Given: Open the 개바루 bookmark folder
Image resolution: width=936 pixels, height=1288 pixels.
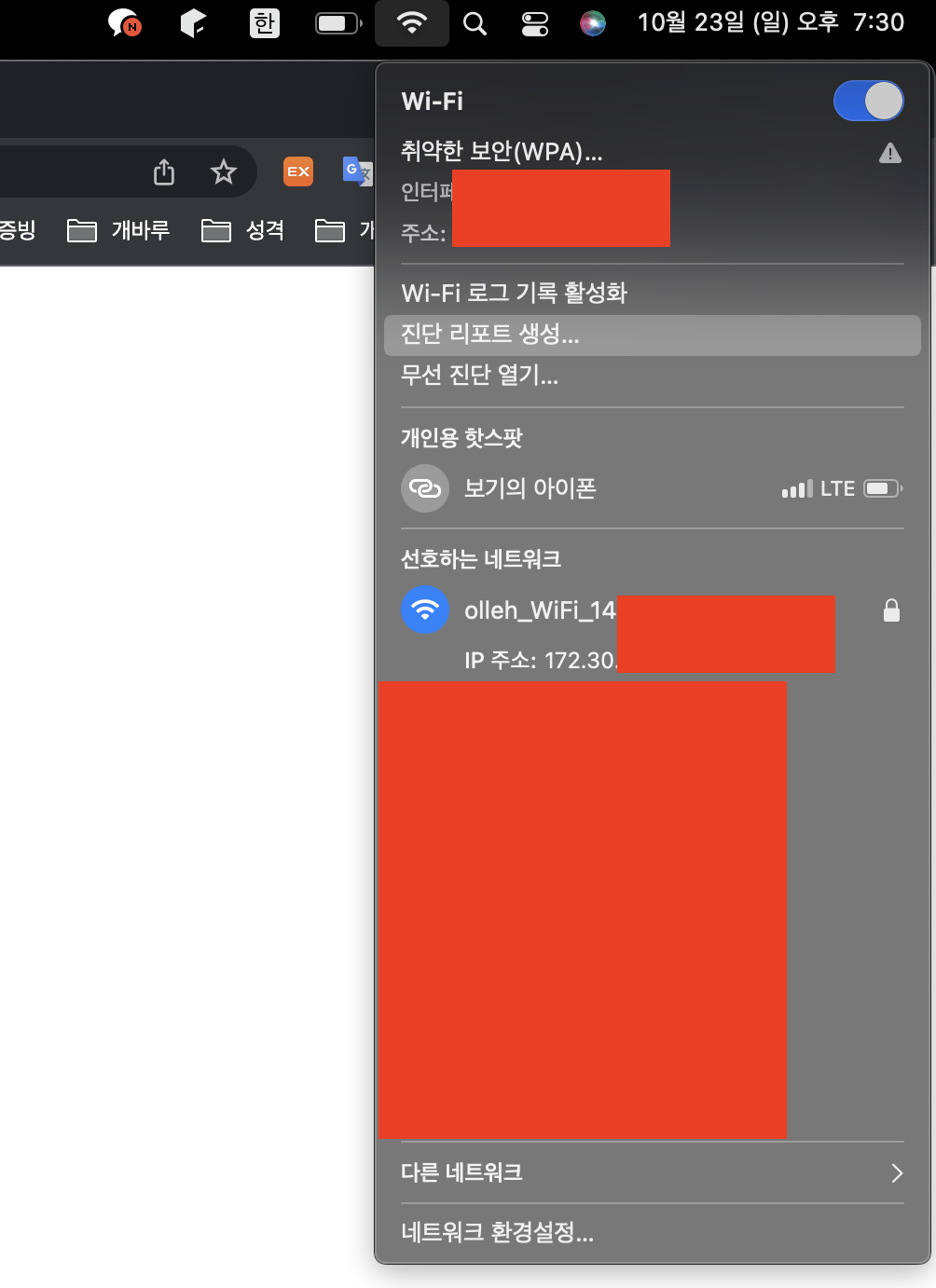Looking at the screenshot, I should point(118,230).
